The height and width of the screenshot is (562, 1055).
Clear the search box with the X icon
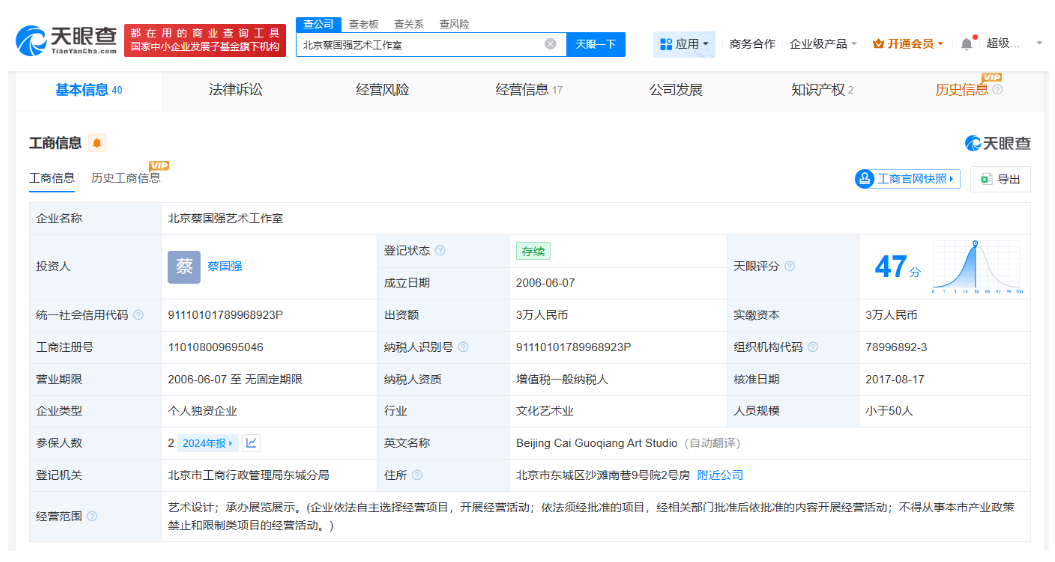point(550,44)
